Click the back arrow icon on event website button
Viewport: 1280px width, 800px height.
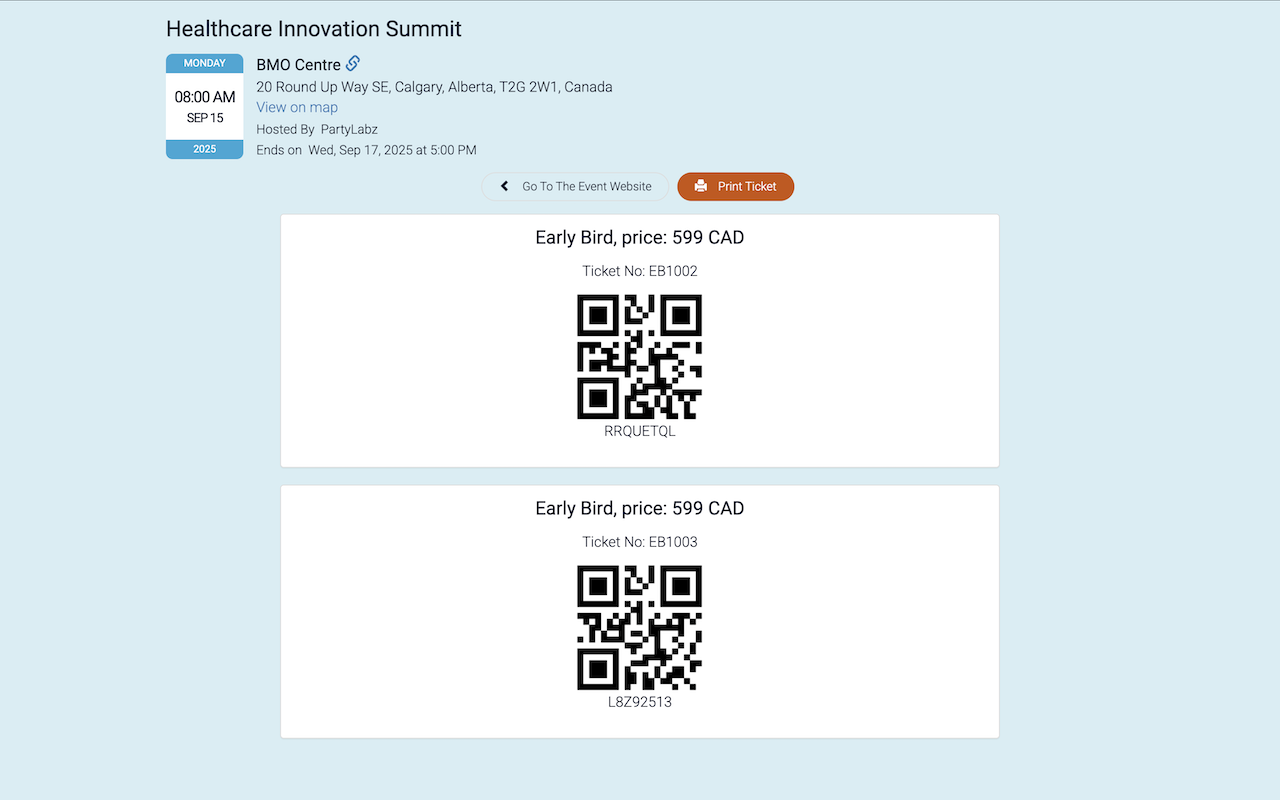coord(505,186)
